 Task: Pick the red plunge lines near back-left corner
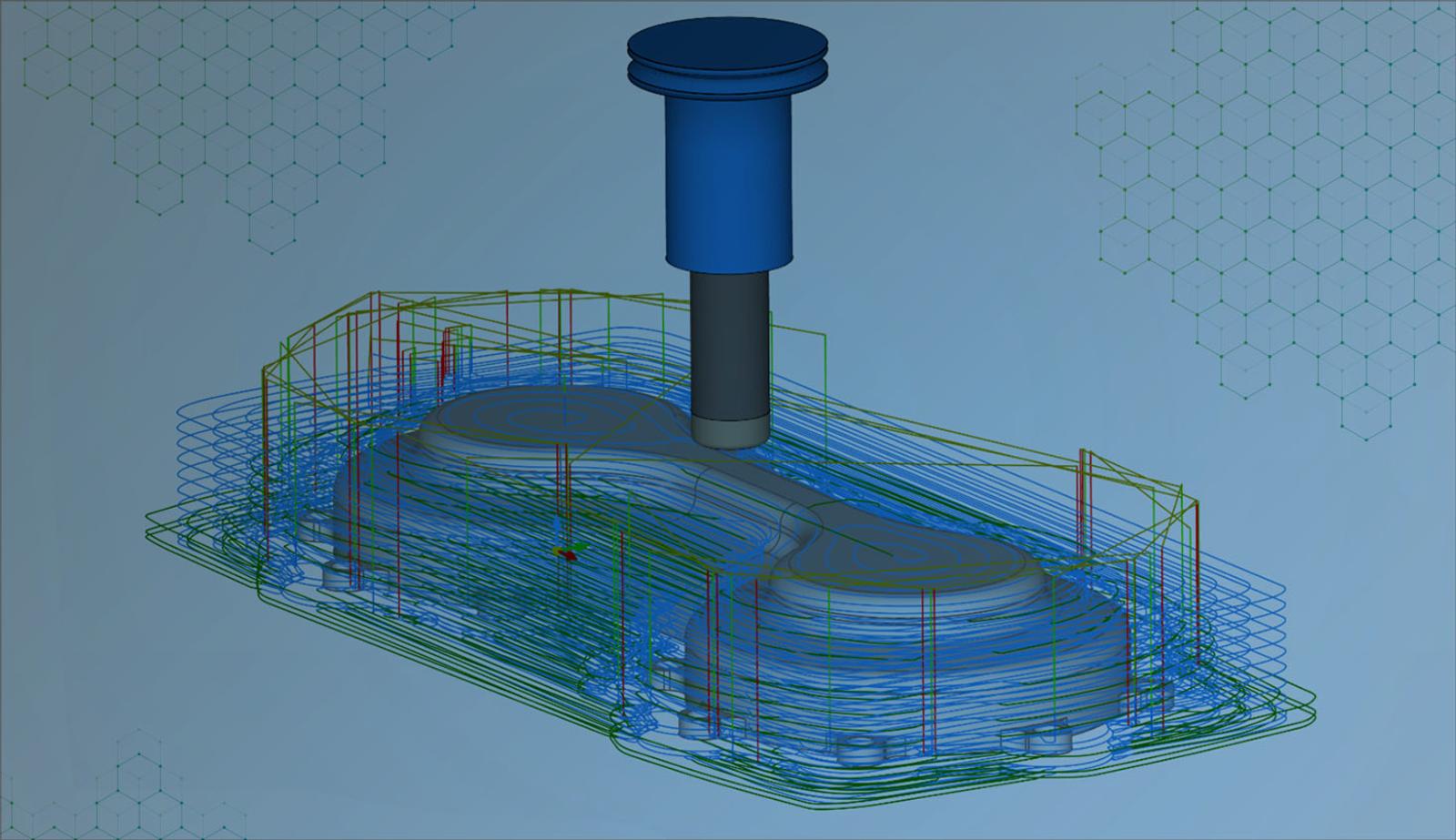[446, 355]
